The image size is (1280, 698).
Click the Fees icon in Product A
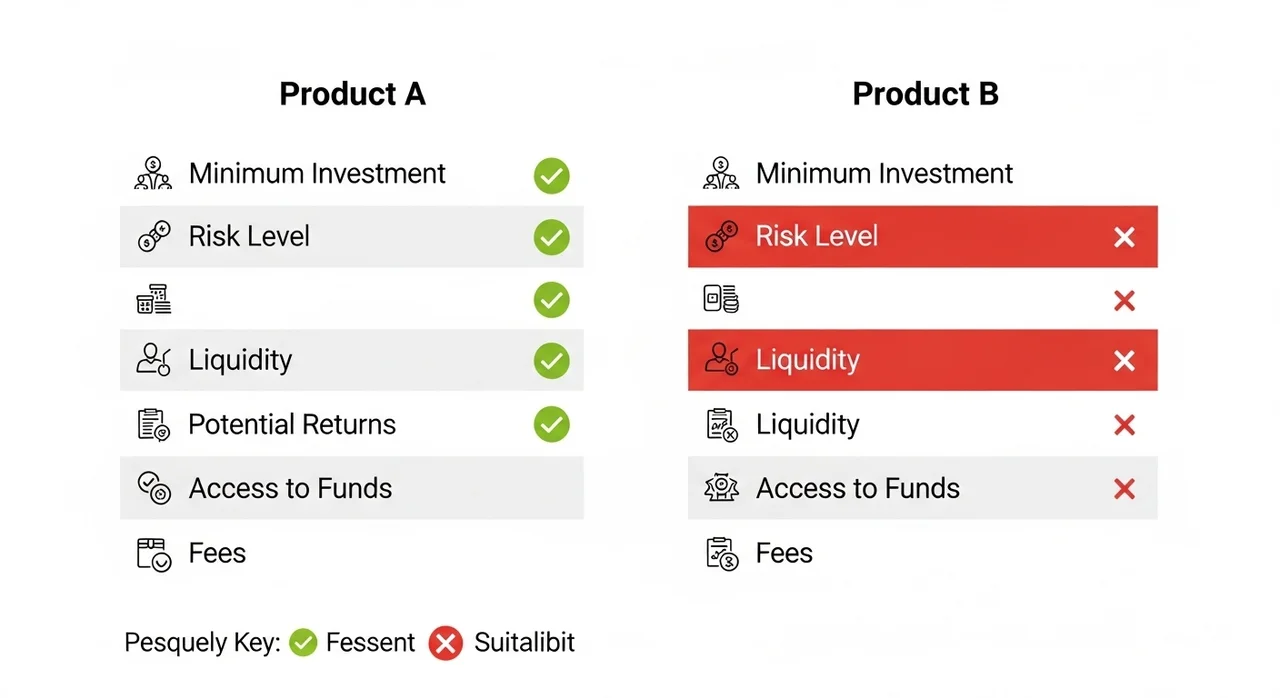pyautogui.click(x=153, y=553)
